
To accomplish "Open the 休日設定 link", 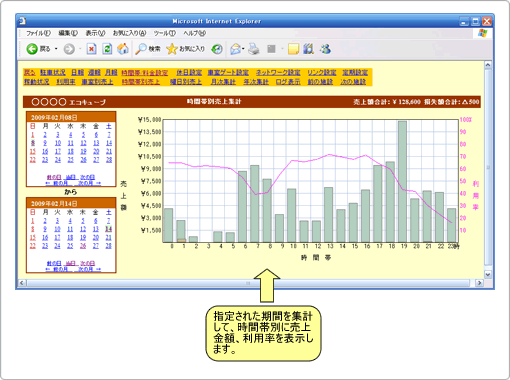I will (189, 72).
